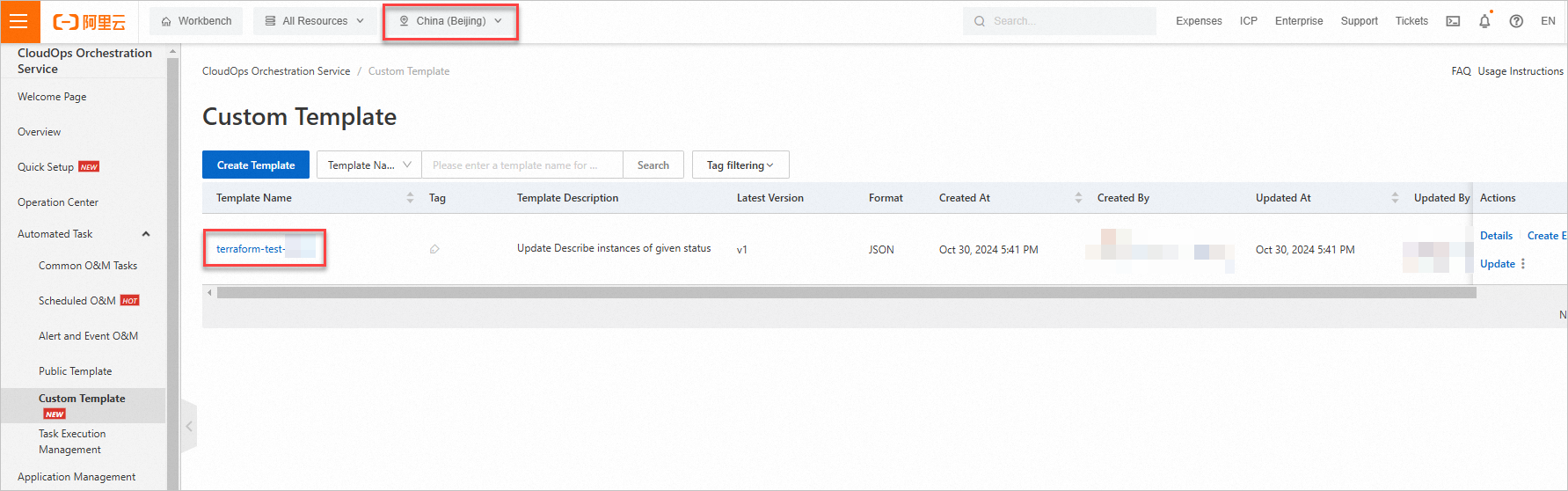1568x491 pixels.
Task: Open the terraform-test template link
Action: pos(251,249)
